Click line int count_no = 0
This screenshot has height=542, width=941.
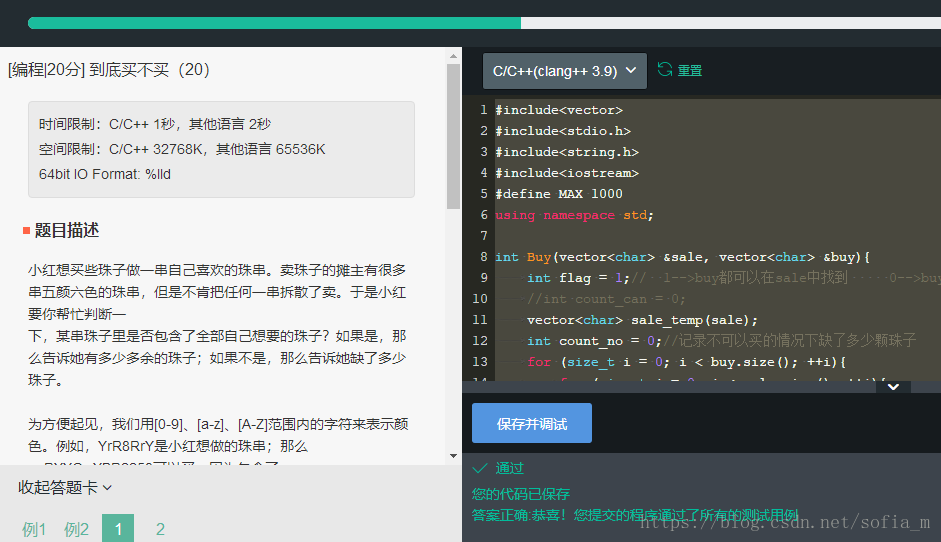tap(594, 341)
